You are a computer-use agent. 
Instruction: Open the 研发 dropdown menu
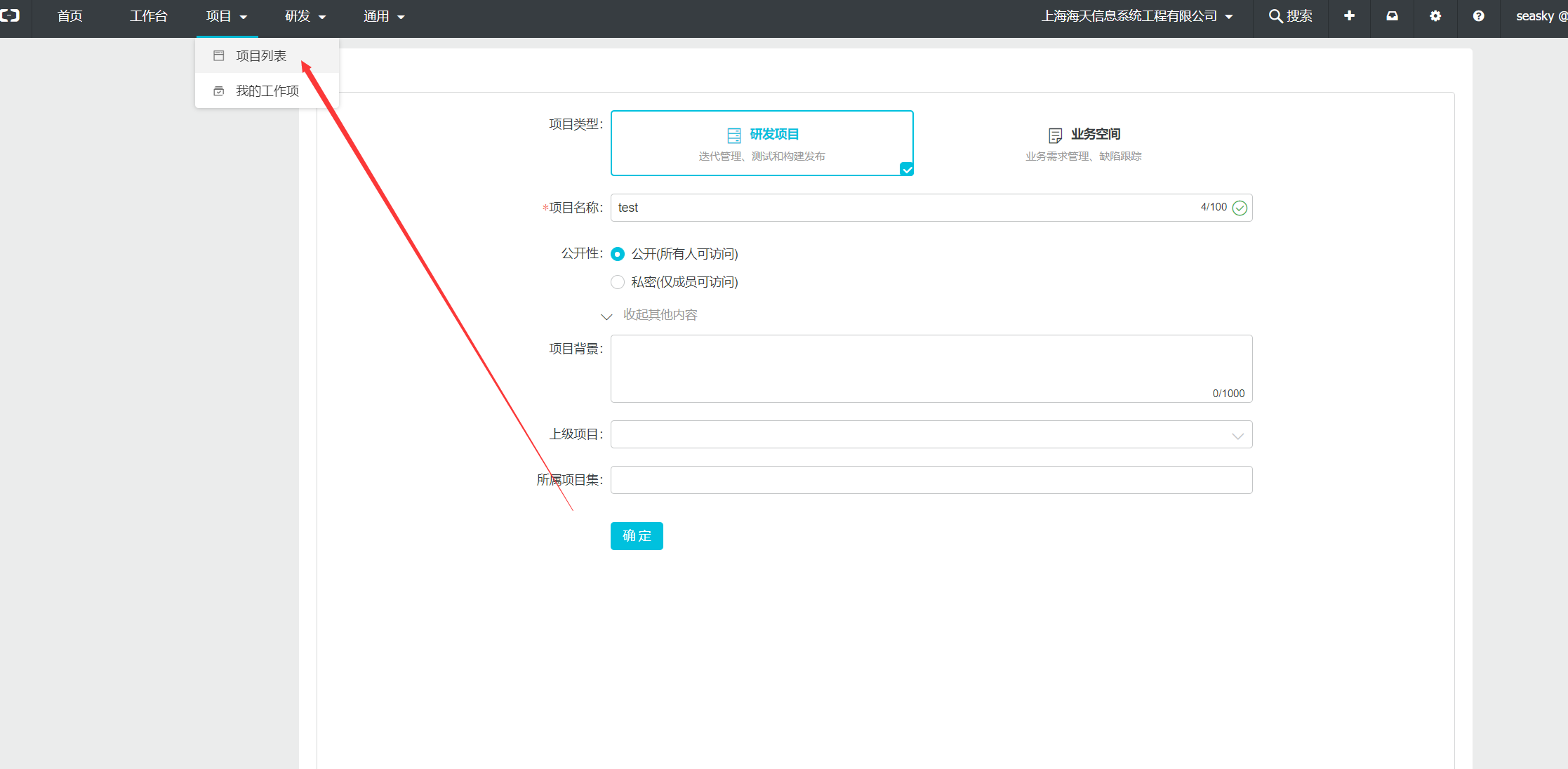(x=305, y=16)
